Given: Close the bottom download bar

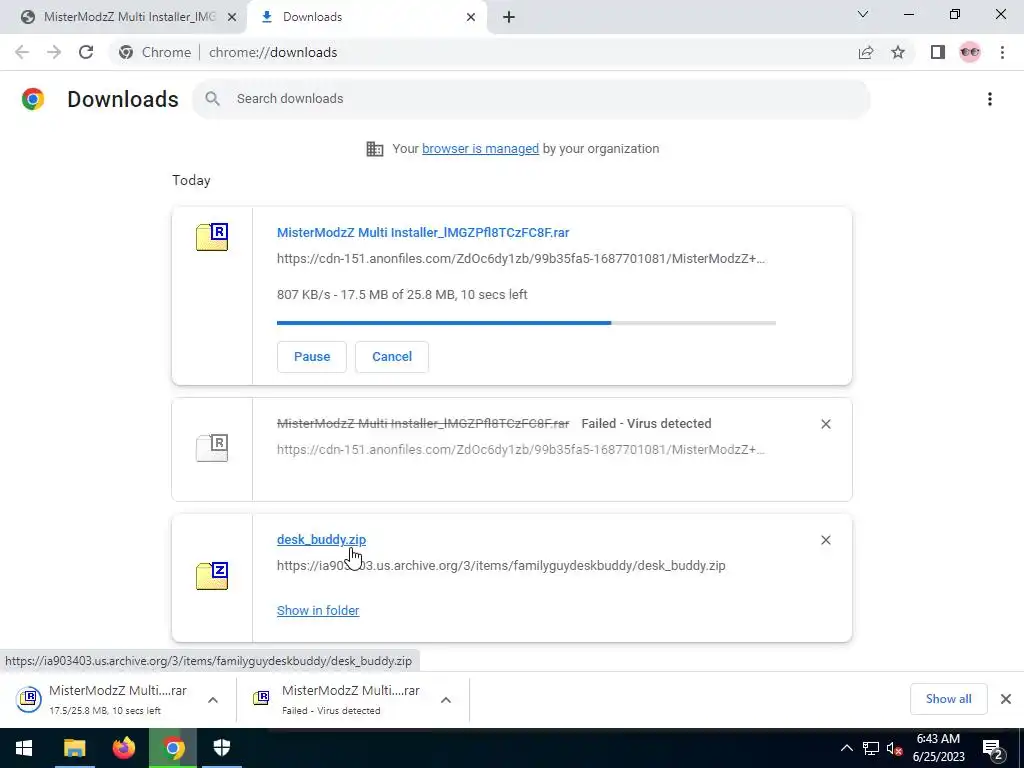Looking at the screenshot, I should [x=1006, y=699].
